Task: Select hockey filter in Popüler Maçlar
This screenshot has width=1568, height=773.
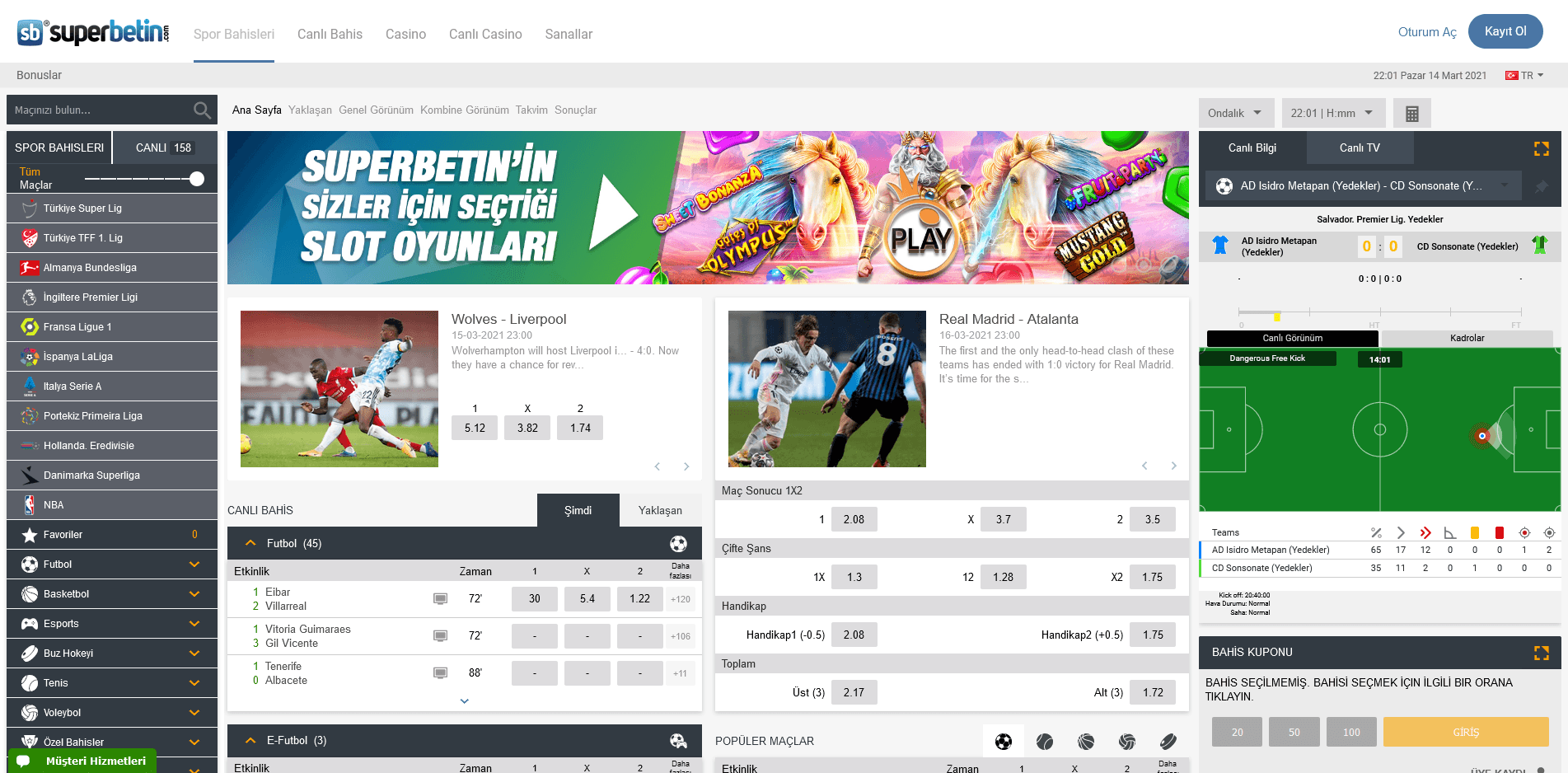Action: point(1168,742)
